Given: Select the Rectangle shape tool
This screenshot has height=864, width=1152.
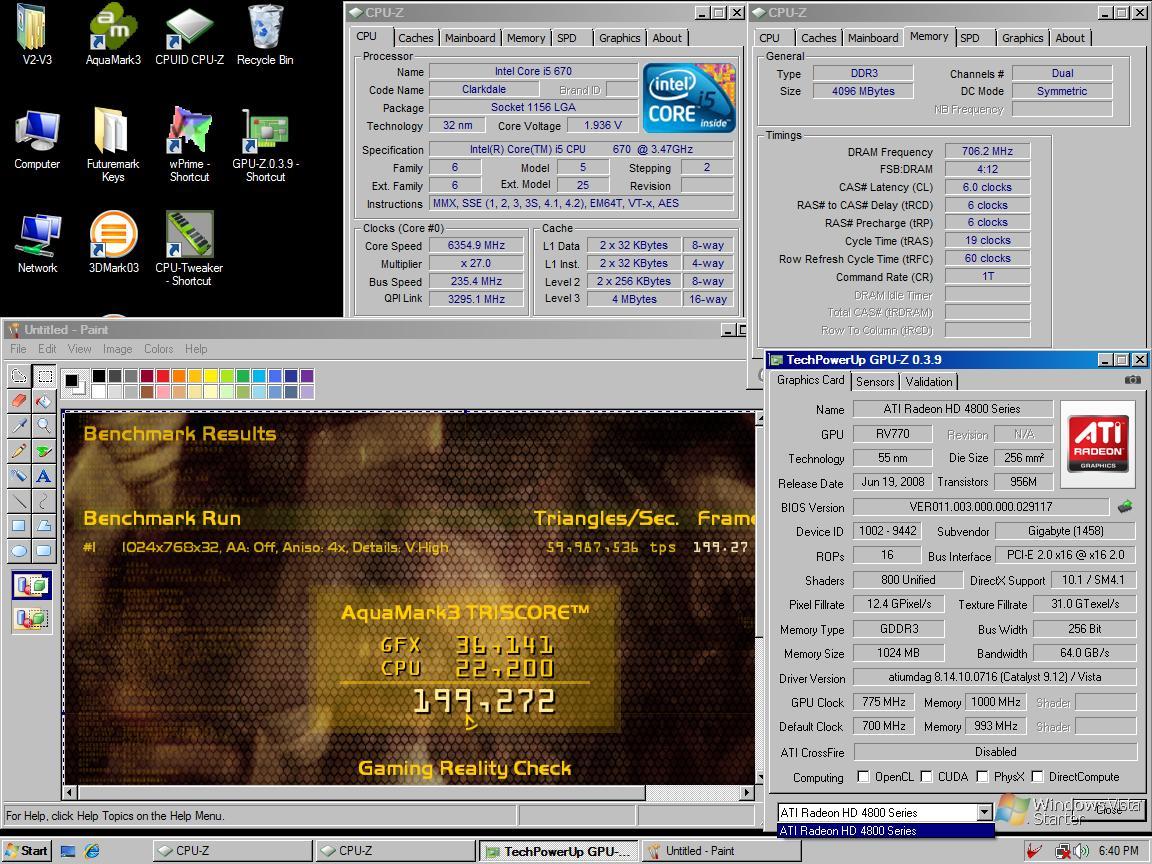Looking at the screenshot, I should [19, 525].
